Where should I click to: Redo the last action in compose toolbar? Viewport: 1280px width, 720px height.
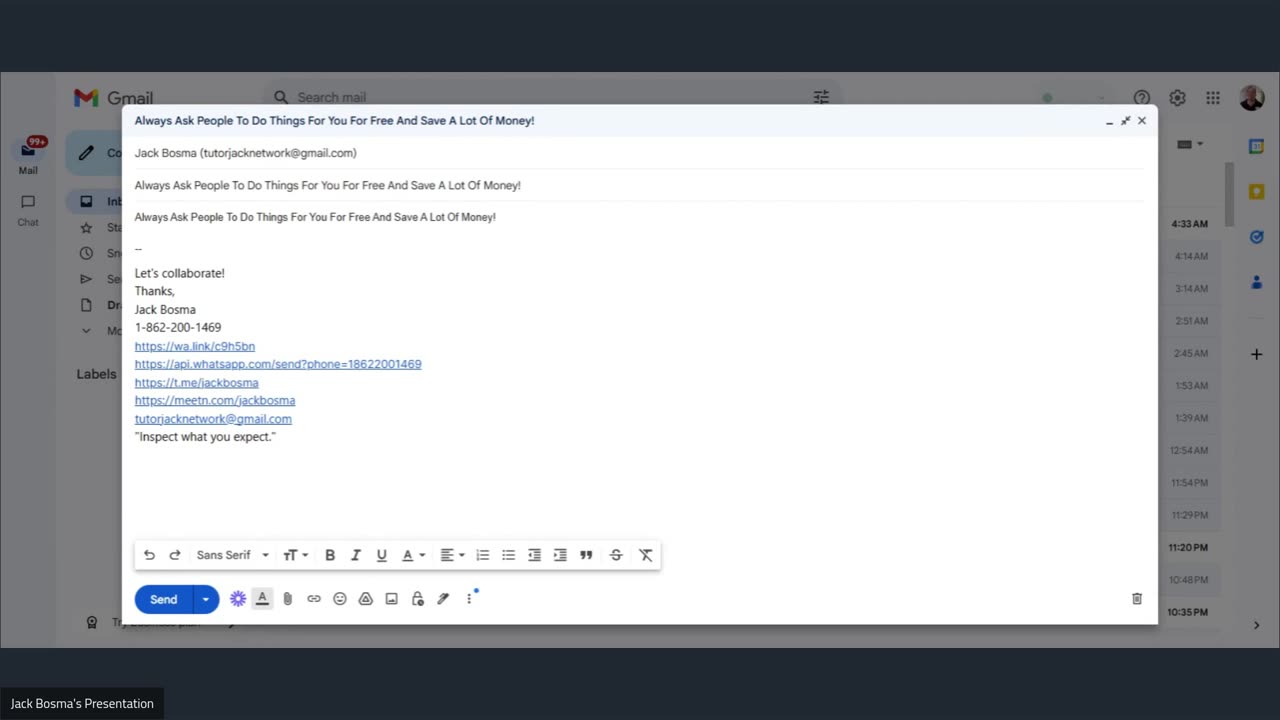pyautogui.click(x=175, y=555)
